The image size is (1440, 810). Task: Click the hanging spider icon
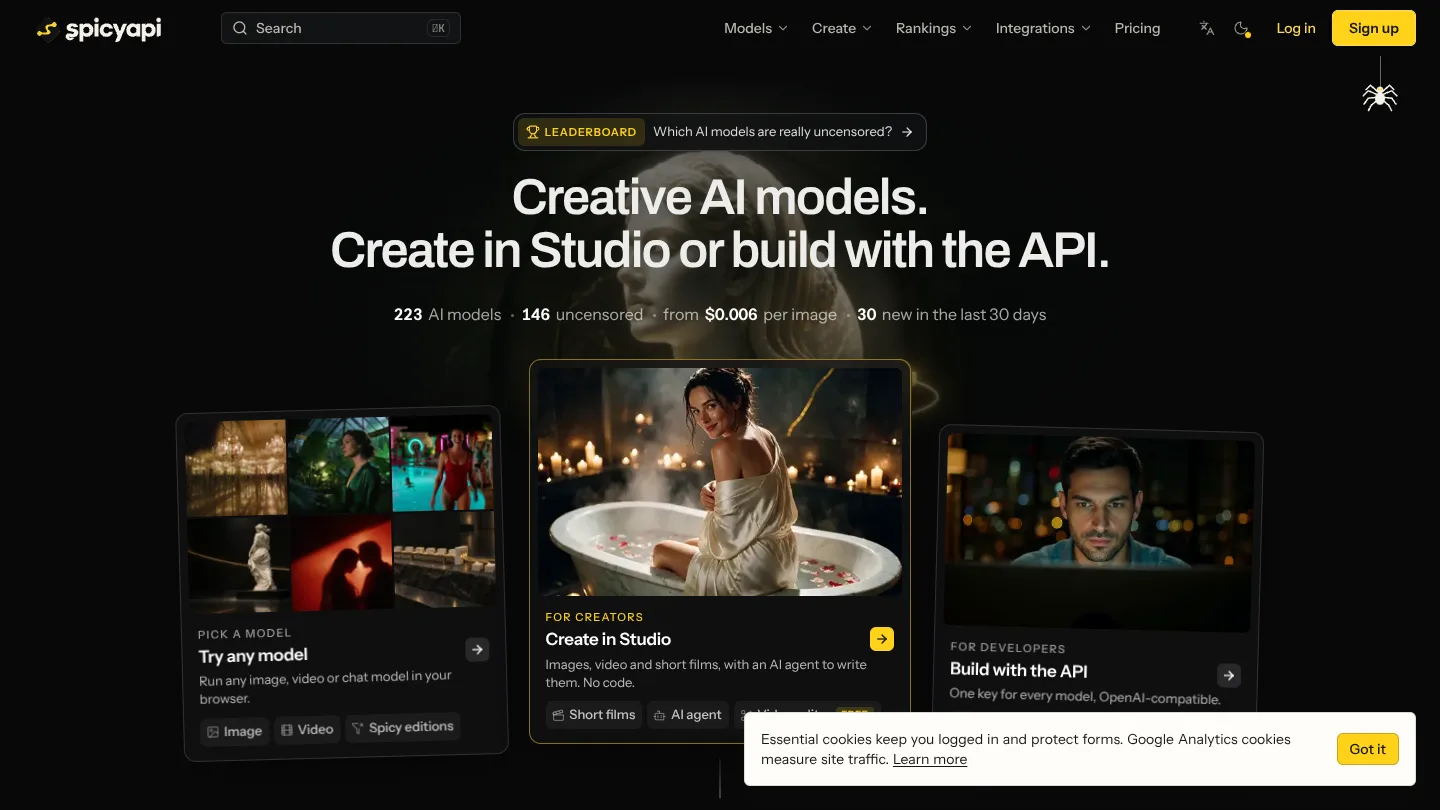click(1380, 96)
